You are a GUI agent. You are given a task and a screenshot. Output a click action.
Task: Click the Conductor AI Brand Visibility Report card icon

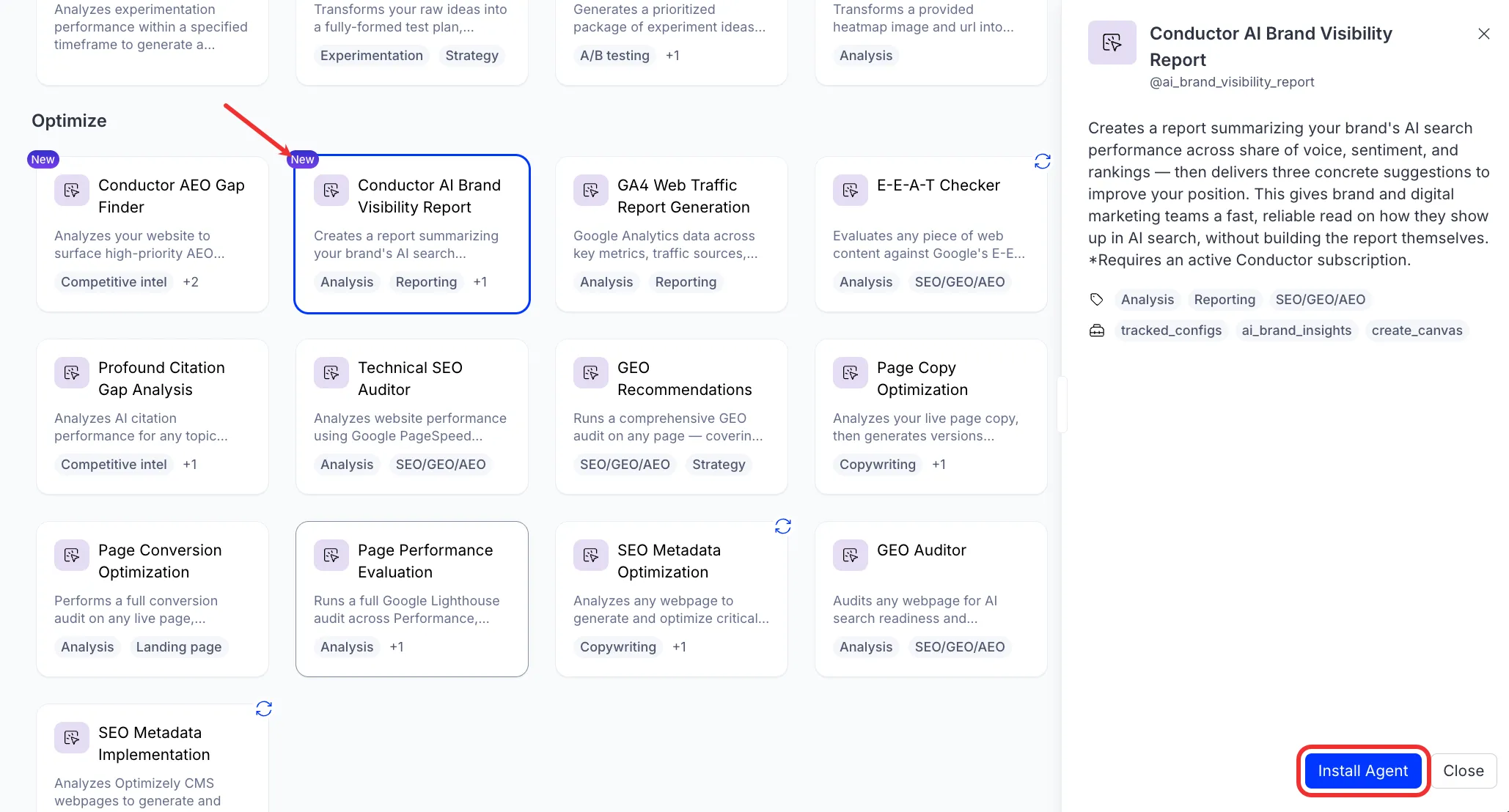[331, 191]
